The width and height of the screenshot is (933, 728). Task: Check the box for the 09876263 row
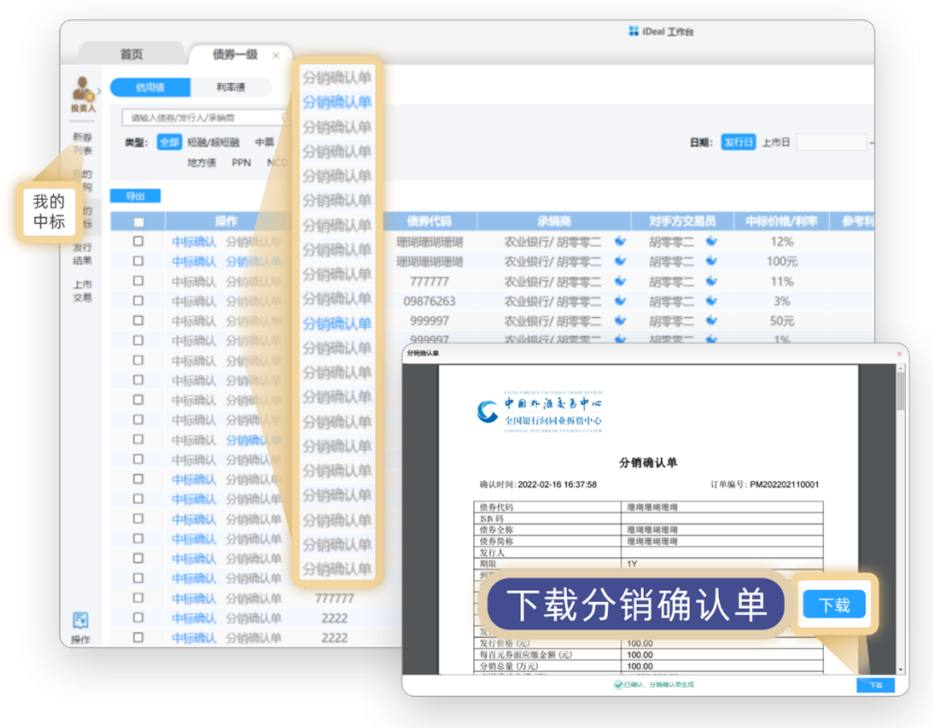pos(138,301)
